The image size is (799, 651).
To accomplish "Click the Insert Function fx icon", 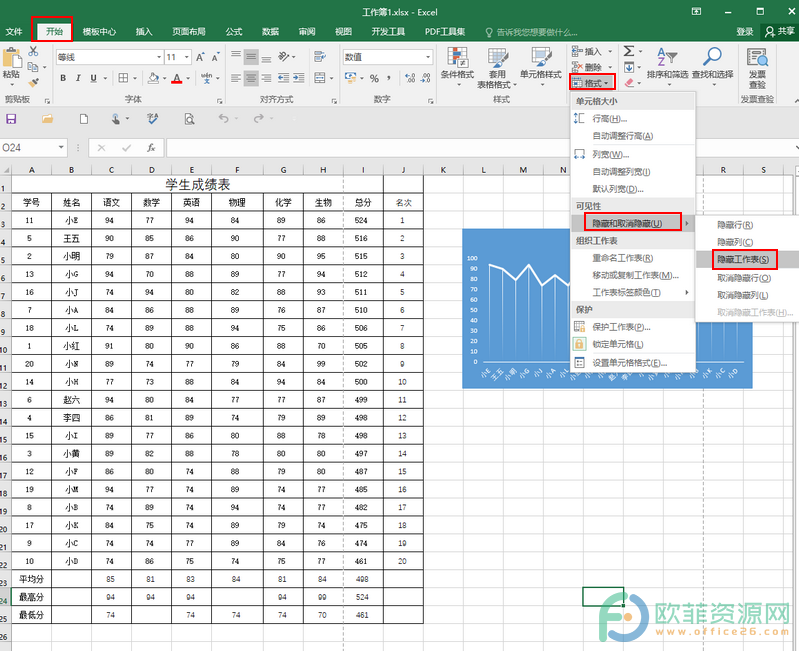I will click(x=151, y=148).
